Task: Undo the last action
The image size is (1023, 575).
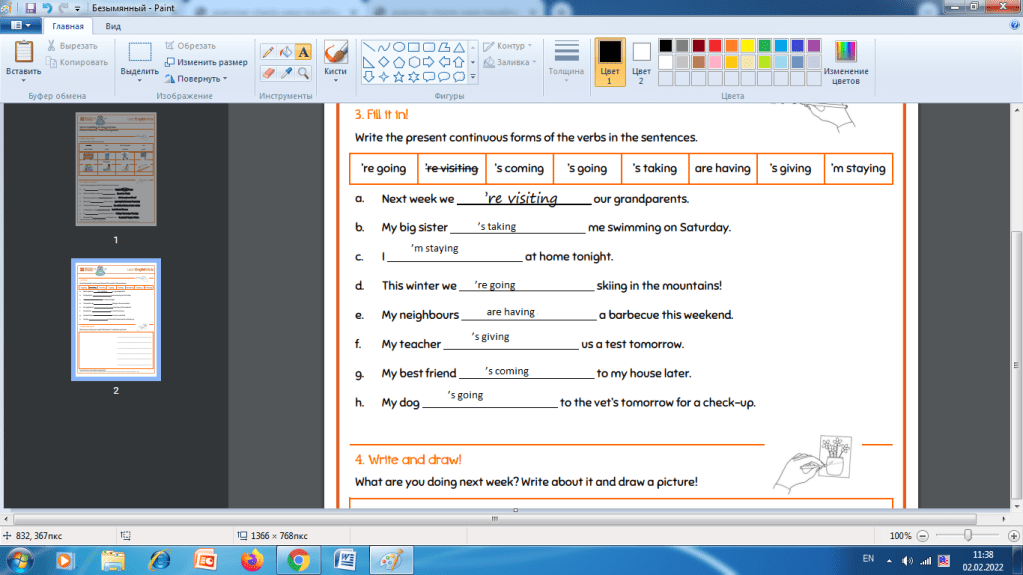Action: pyautogui.click(x=46, y=8)
